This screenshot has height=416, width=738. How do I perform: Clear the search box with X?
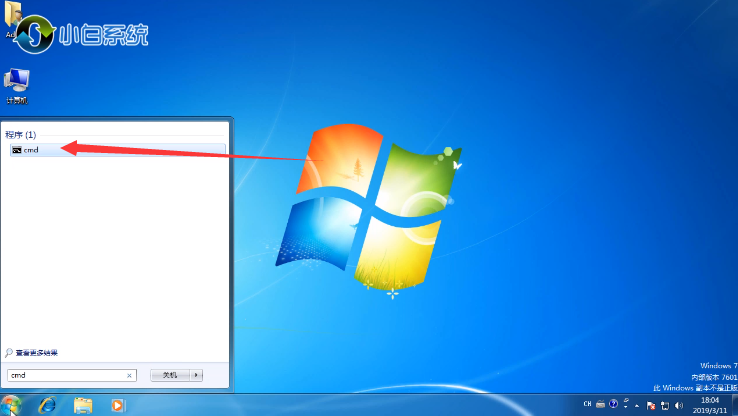tap(129, 375)
